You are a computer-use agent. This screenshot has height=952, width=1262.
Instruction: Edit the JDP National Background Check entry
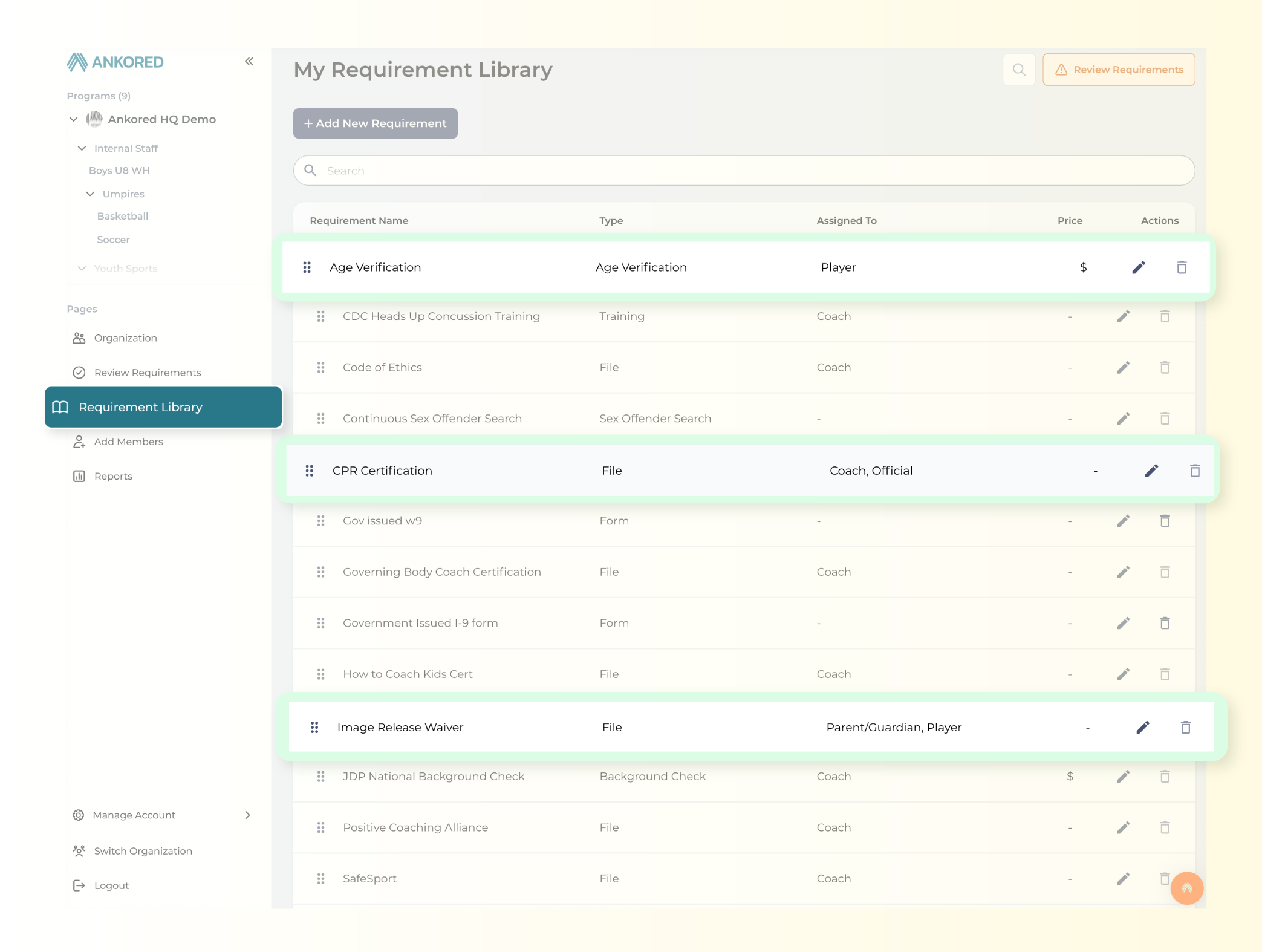(1123, 777)
